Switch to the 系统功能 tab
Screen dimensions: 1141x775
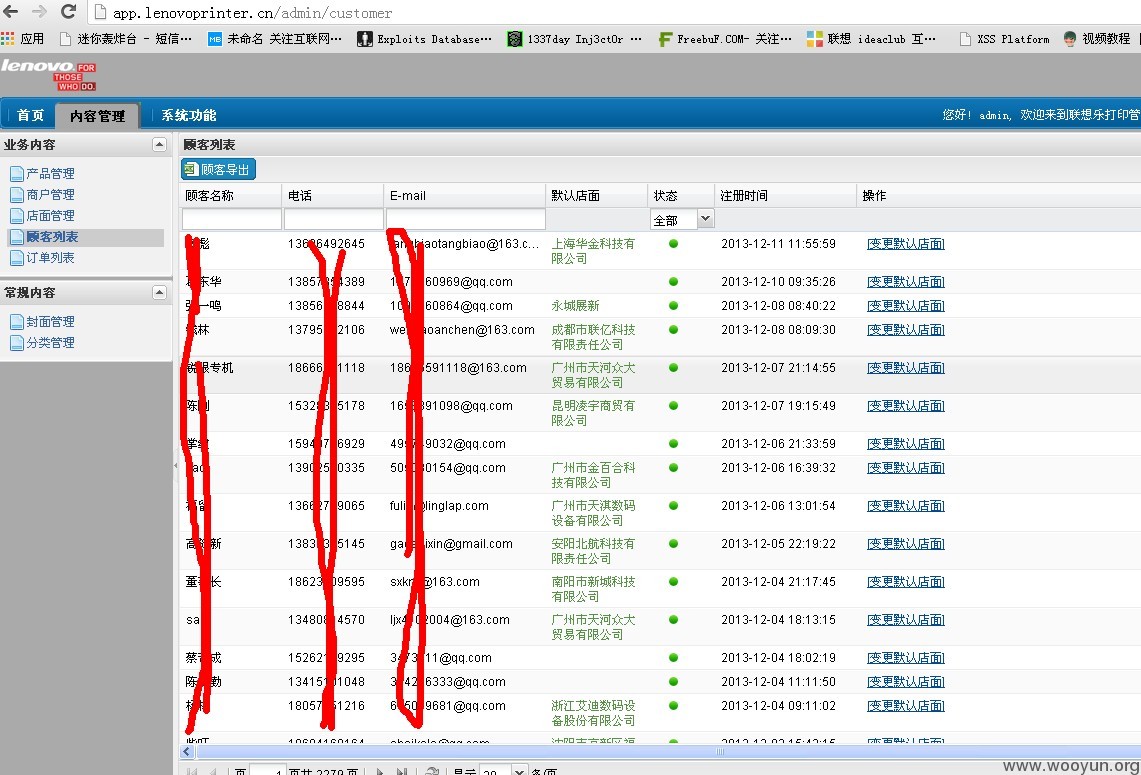[188, 115]
